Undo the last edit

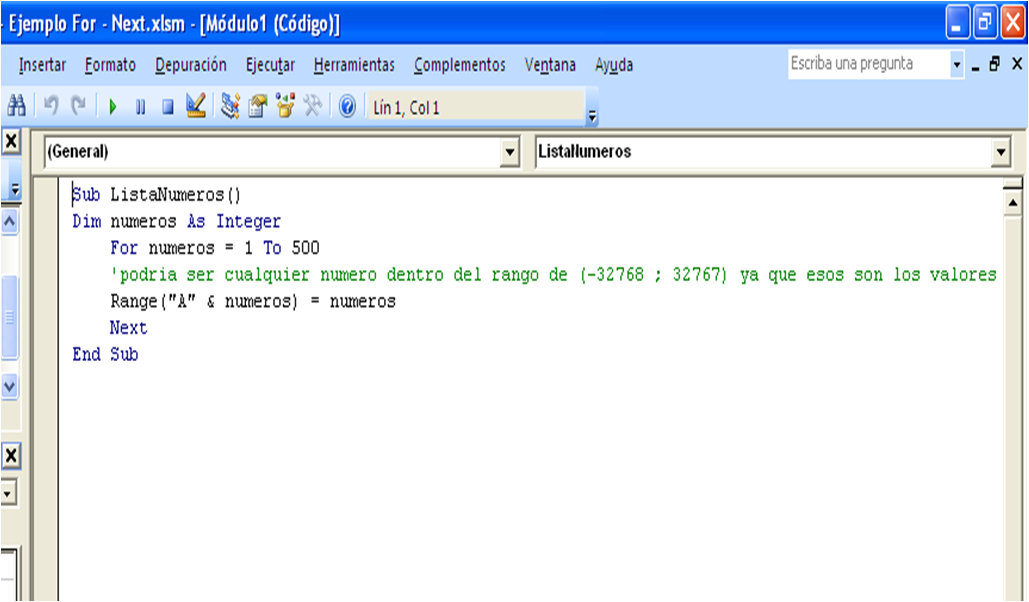[x=52, y=108]
